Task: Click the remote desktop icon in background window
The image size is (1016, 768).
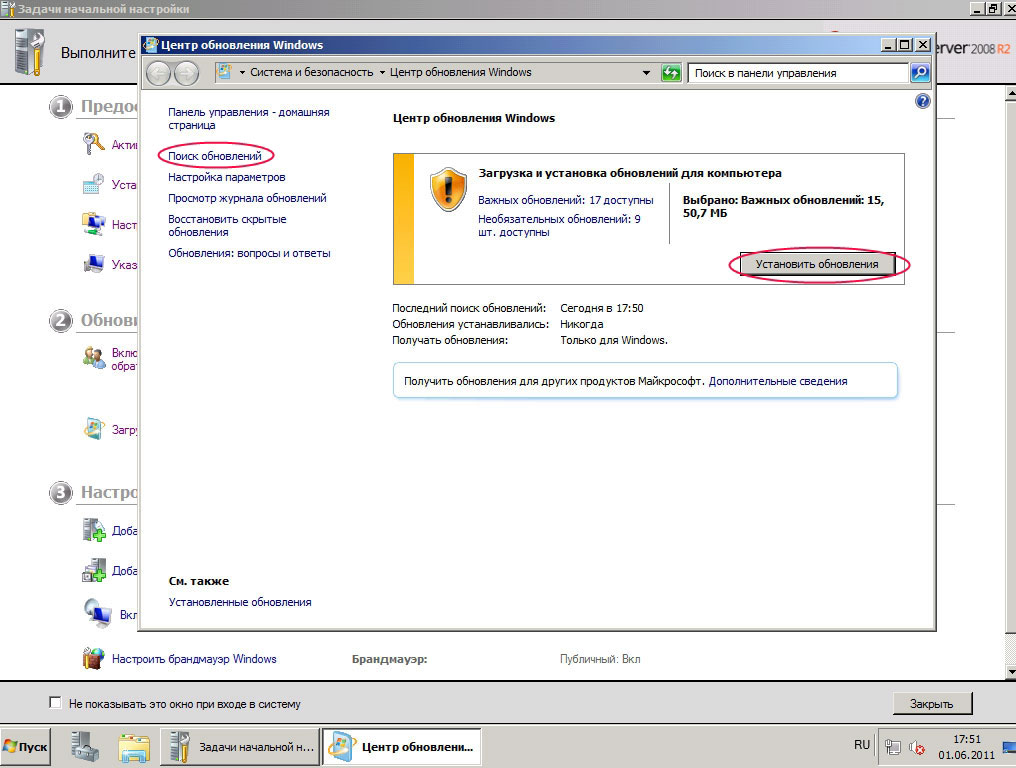Action: [x=97, y=613]
